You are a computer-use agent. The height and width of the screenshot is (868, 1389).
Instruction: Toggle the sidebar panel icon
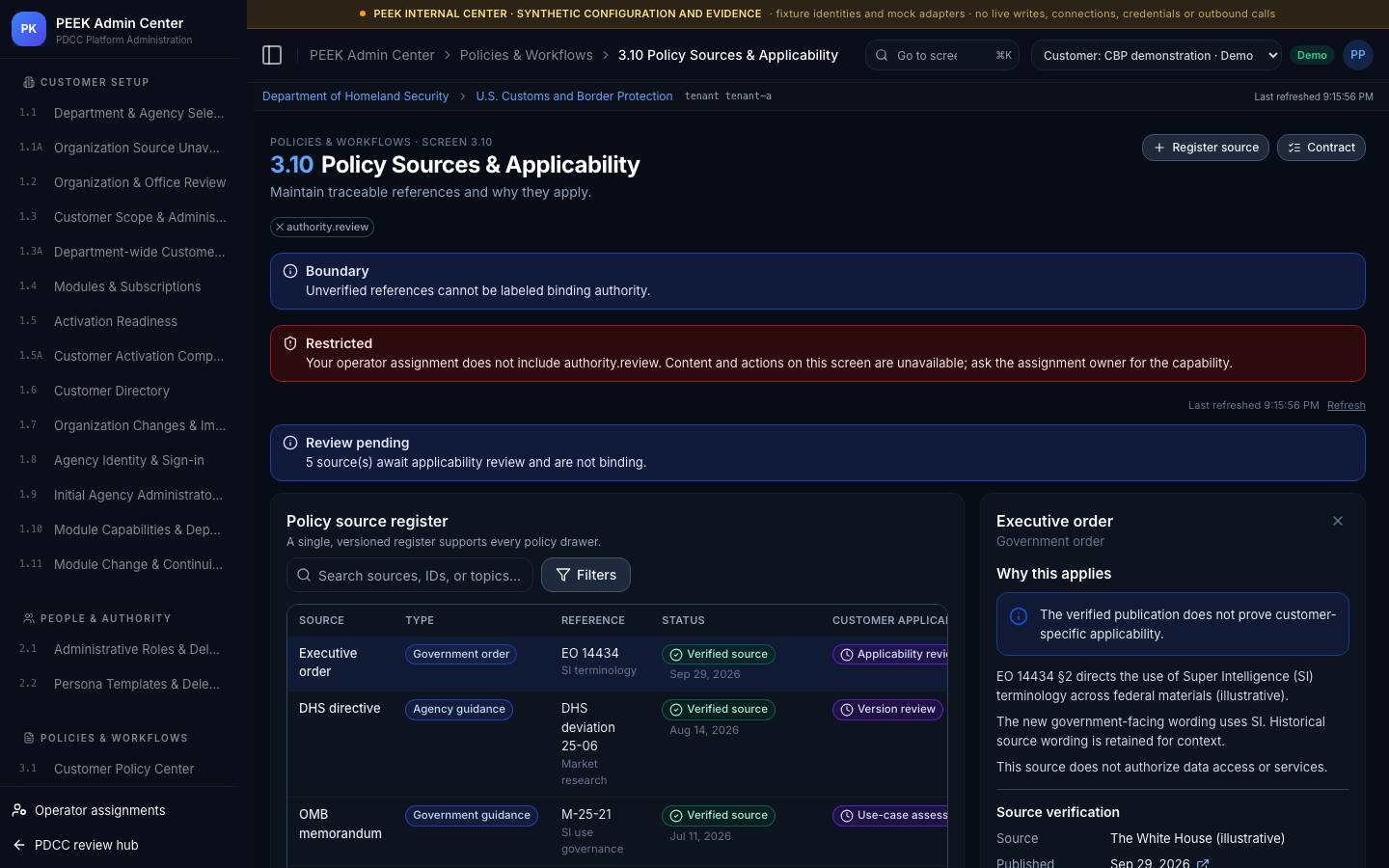click(x=272, y=55)
